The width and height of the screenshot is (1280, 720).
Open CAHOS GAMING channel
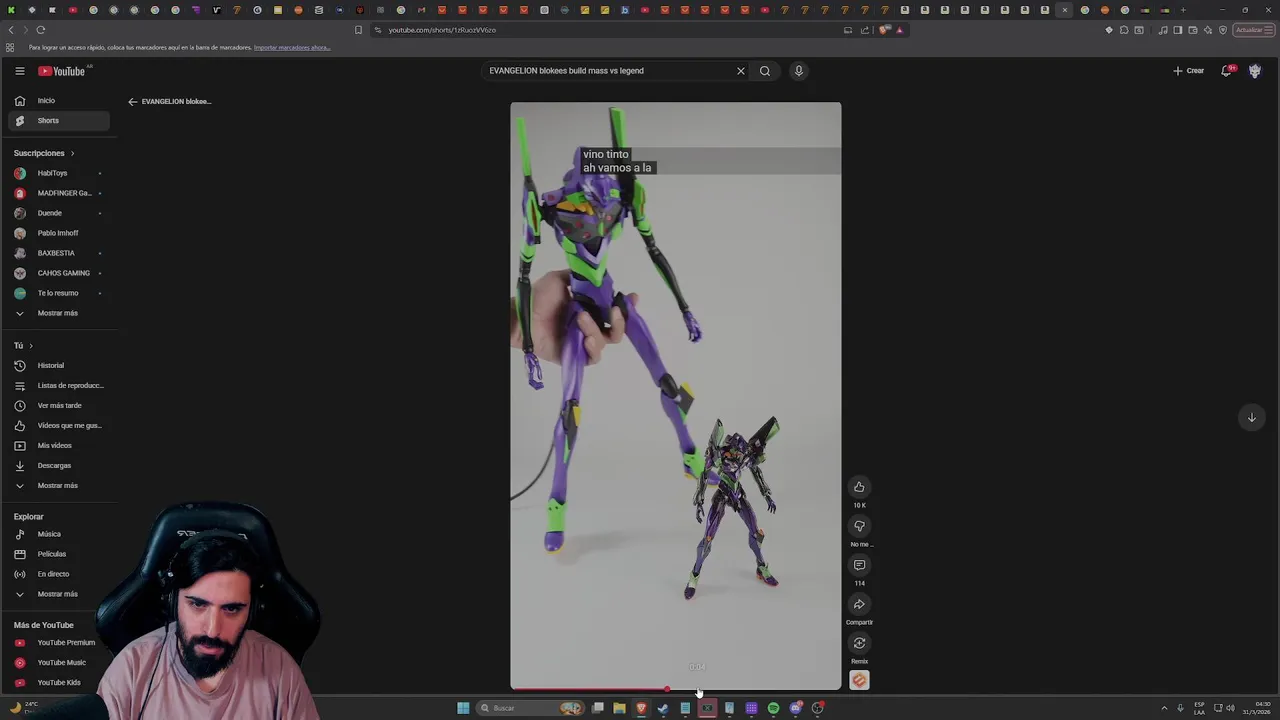coord(58,273)
